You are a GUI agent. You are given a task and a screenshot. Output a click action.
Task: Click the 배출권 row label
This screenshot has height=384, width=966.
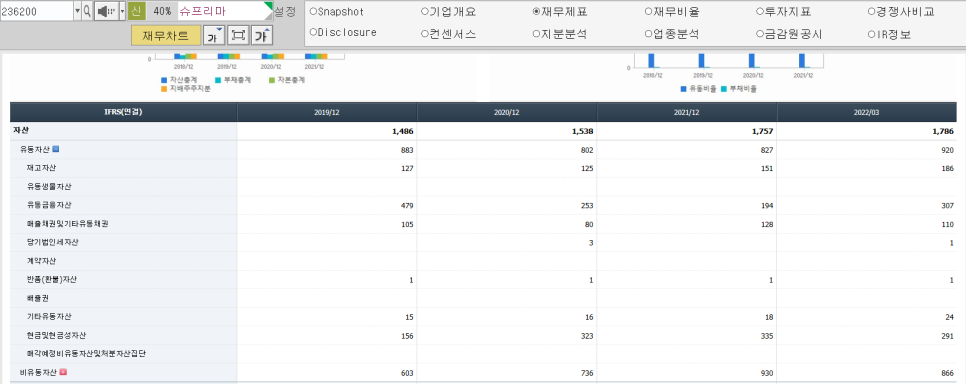(39, 298)
